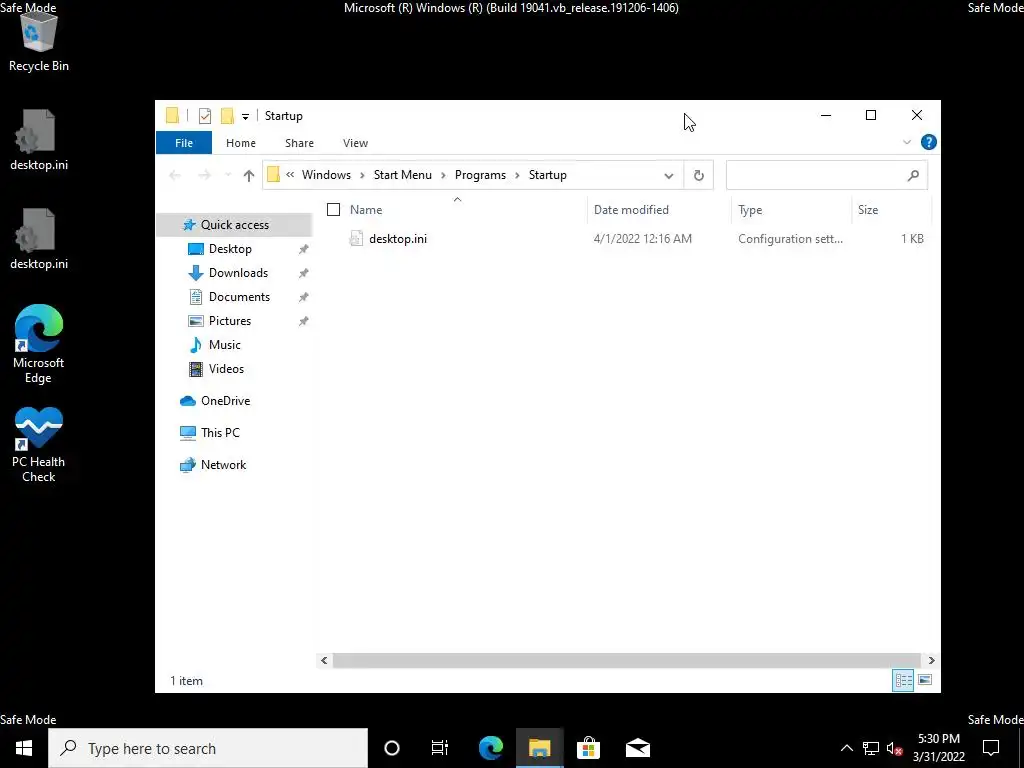Open Pictures in navigation pane
The height and width of the screenshot is (768, 1024).
click(229, 321)
